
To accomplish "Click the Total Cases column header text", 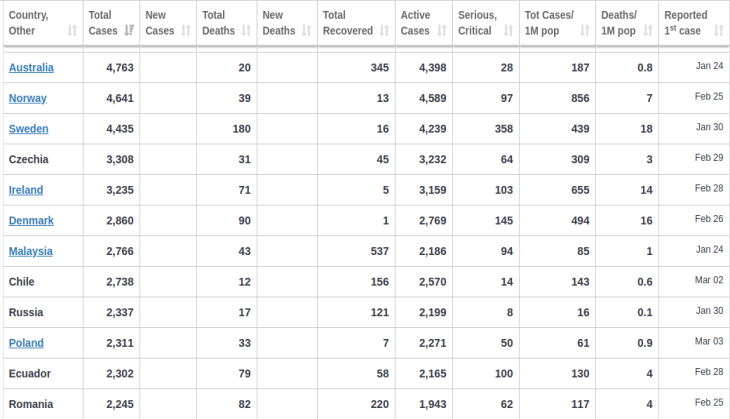I will click(x=103, y=23).
